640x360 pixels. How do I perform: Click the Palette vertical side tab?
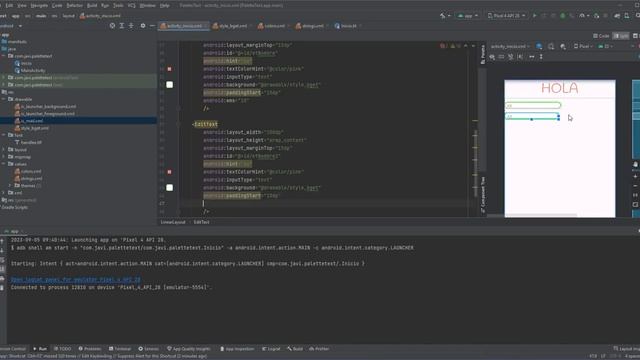(483, 54)
